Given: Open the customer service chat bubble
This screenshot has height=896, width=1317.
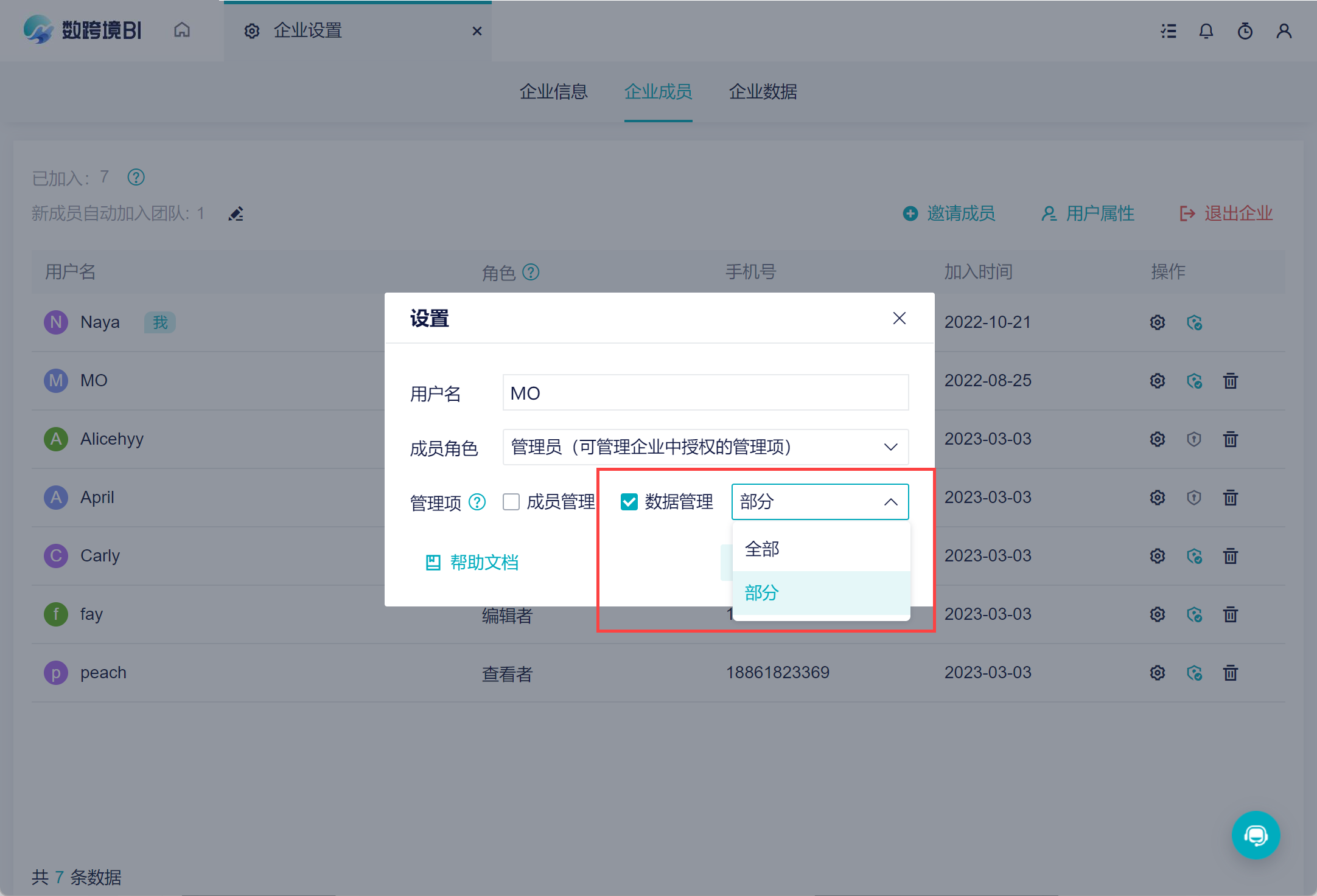Looking at the screenshot, I should pyautogui.click(x=1255, y=835).
